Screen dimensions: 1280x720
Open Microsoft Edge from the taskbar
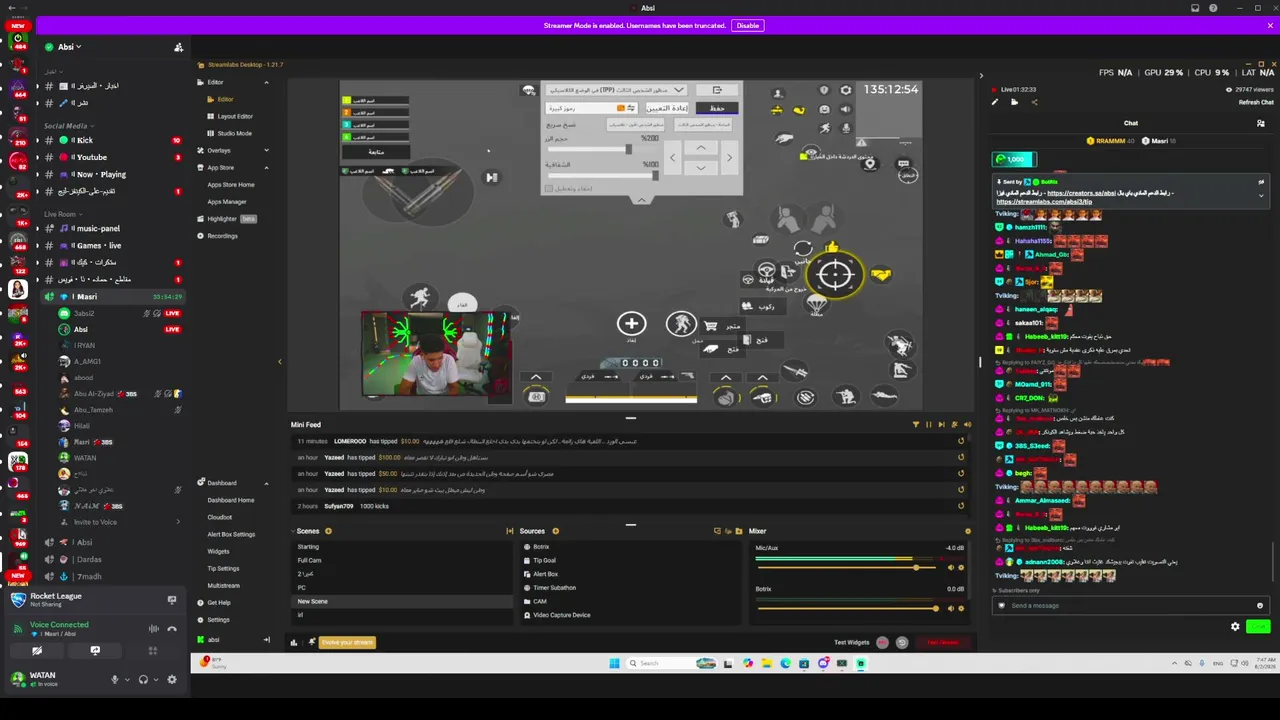(x=785, y=663)
